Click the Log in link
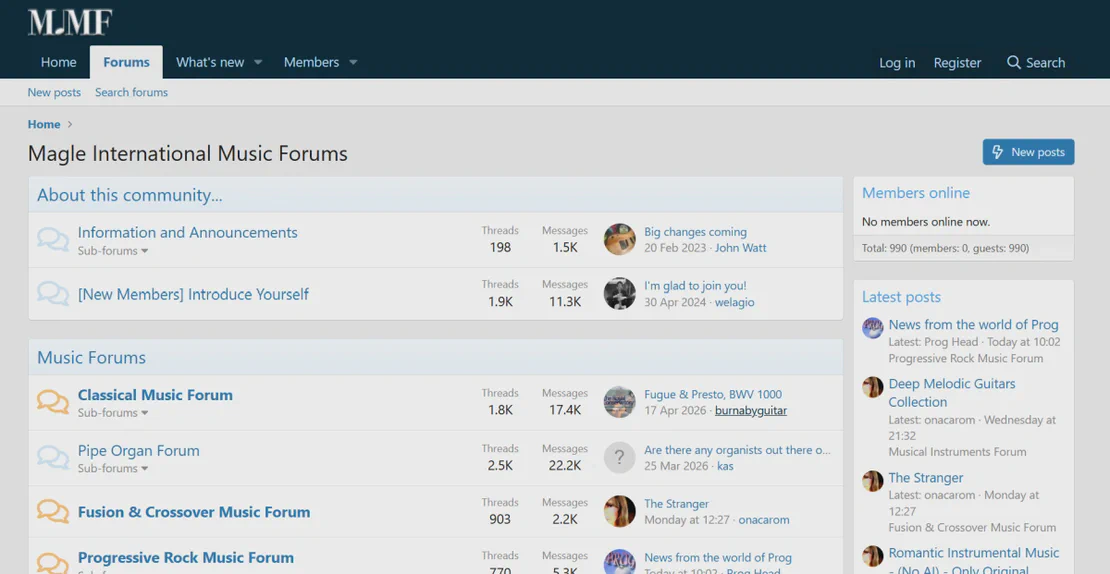Viewport: 1110px width, 574px height. pyautogui.click(x=897, y=62)
